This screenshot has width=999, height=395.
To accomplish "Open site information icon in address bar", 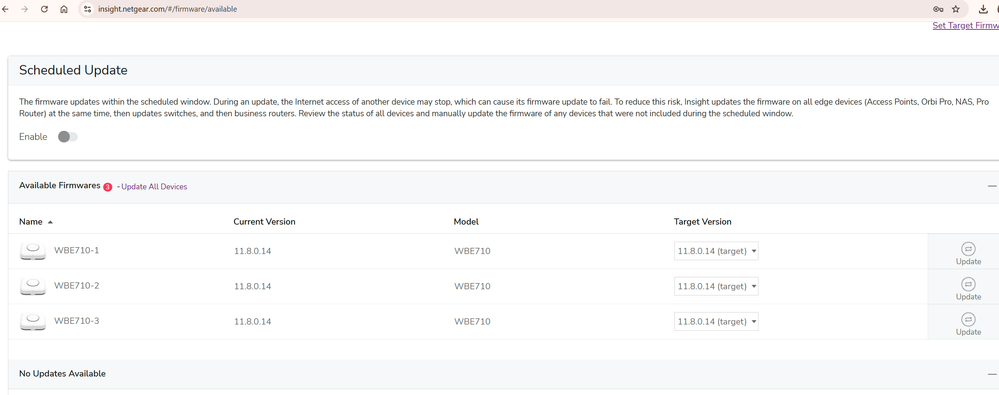I will click(88, 10).
